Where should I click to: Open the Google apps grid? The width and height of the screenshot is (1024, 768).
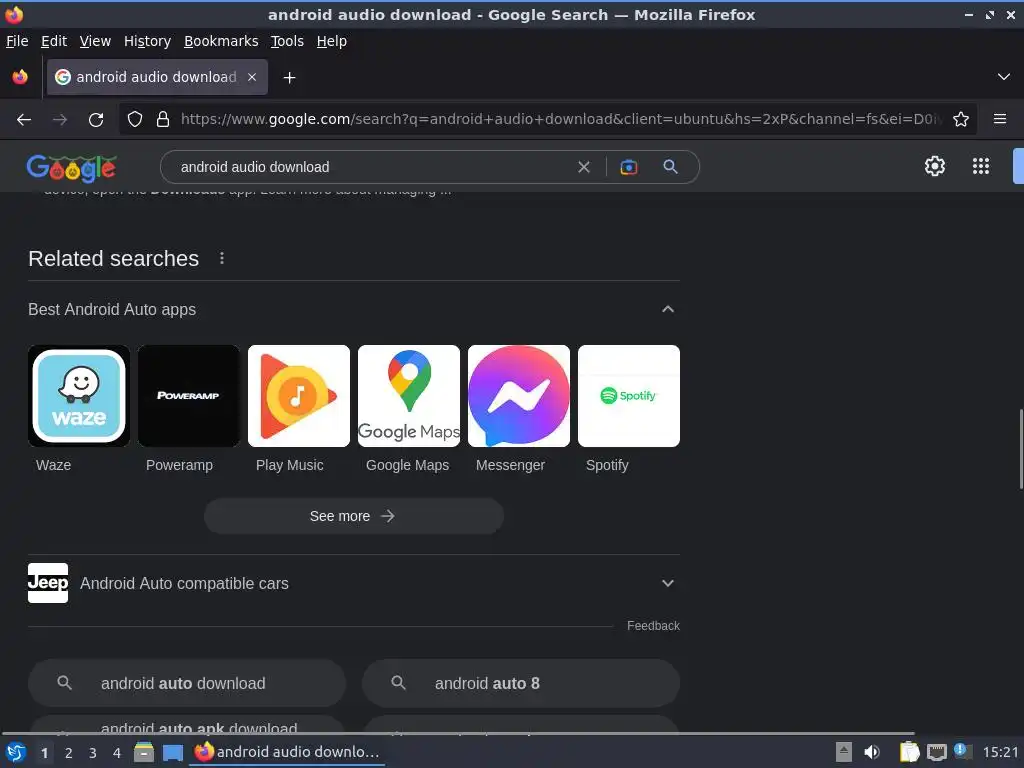pos(981,166)
